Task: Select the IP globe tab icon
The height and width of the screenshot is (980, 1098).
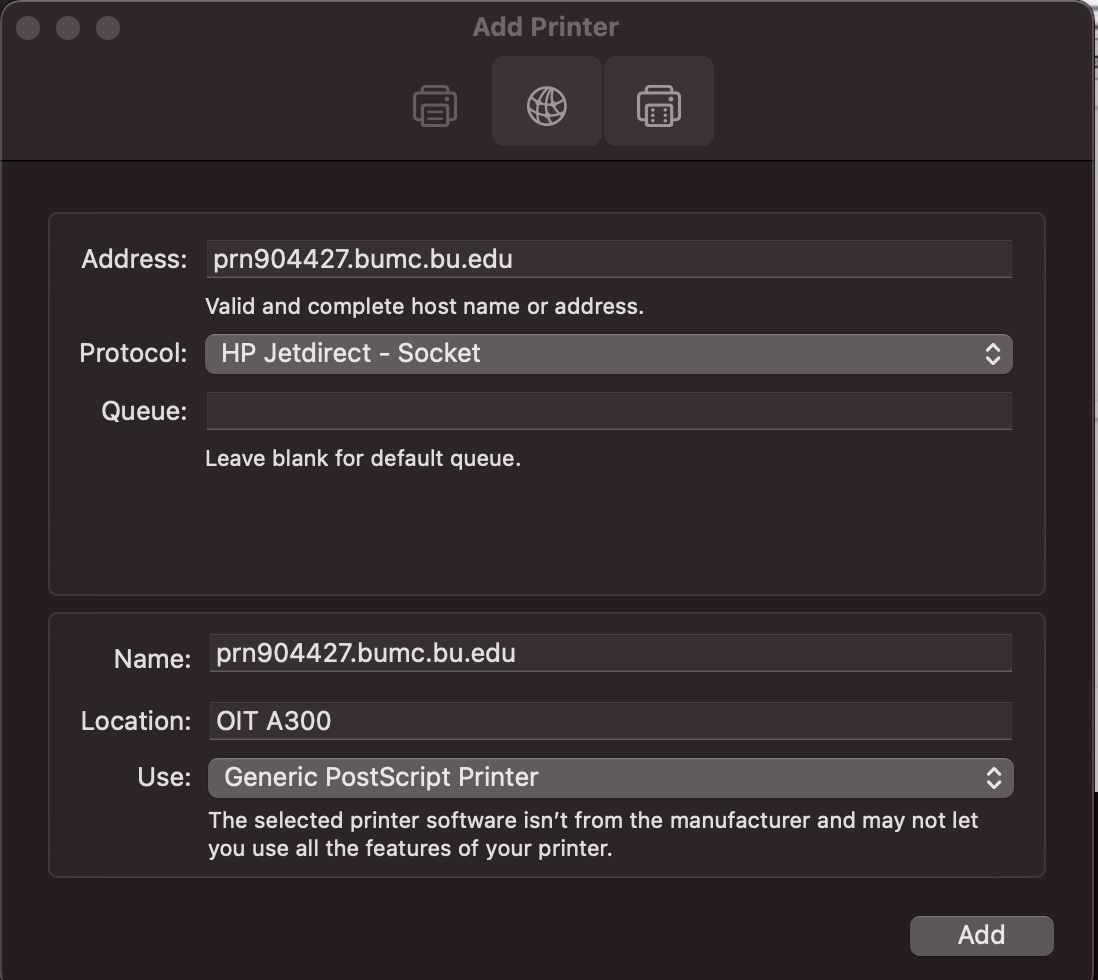Action: 547,102
